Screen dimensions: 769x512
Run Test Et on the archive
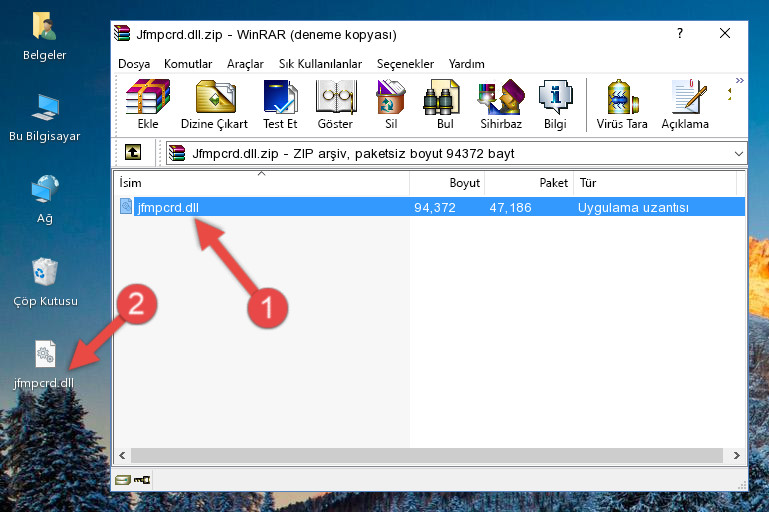coord(280,104)
